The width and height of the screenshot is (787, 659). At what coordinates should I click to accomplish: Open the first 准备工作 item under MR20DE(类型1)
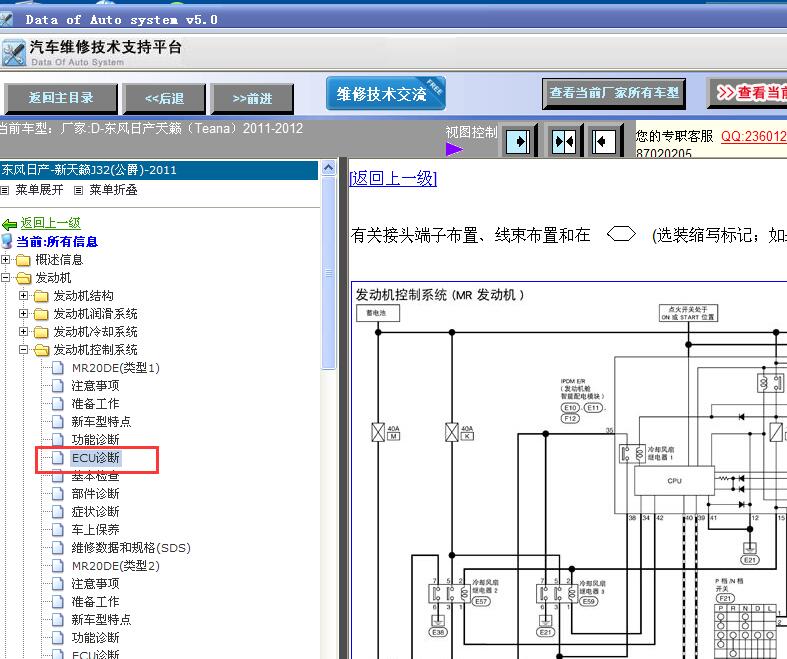point(95,404)
